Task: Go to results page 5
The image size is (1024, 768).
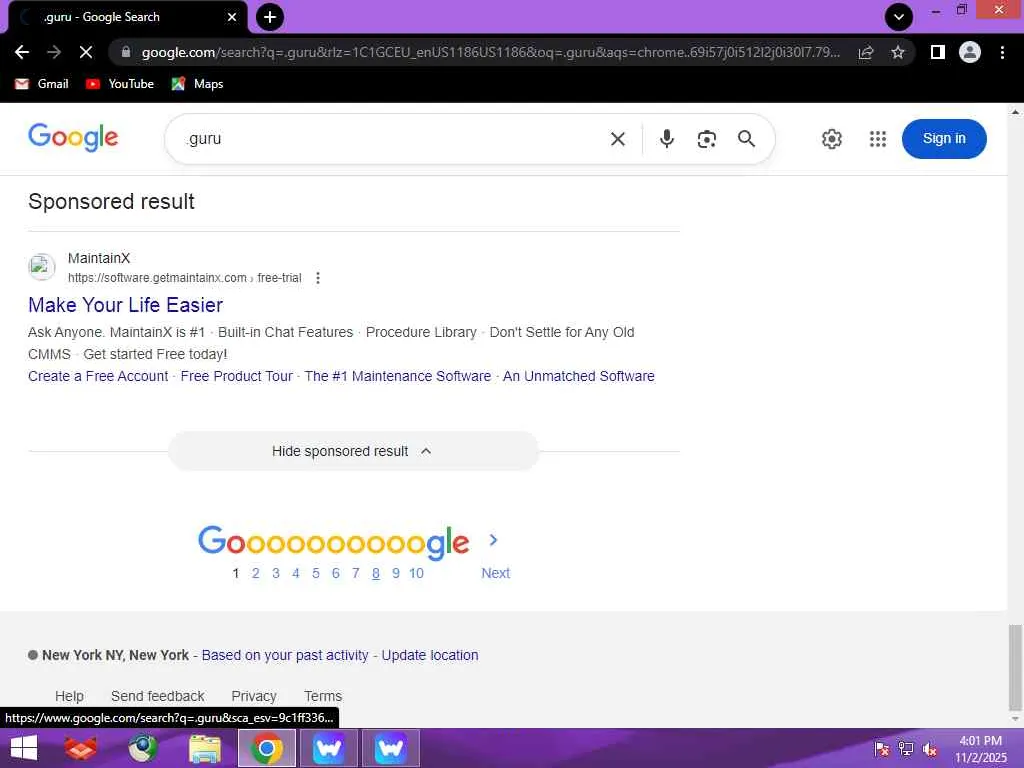Action: (315, 573)
